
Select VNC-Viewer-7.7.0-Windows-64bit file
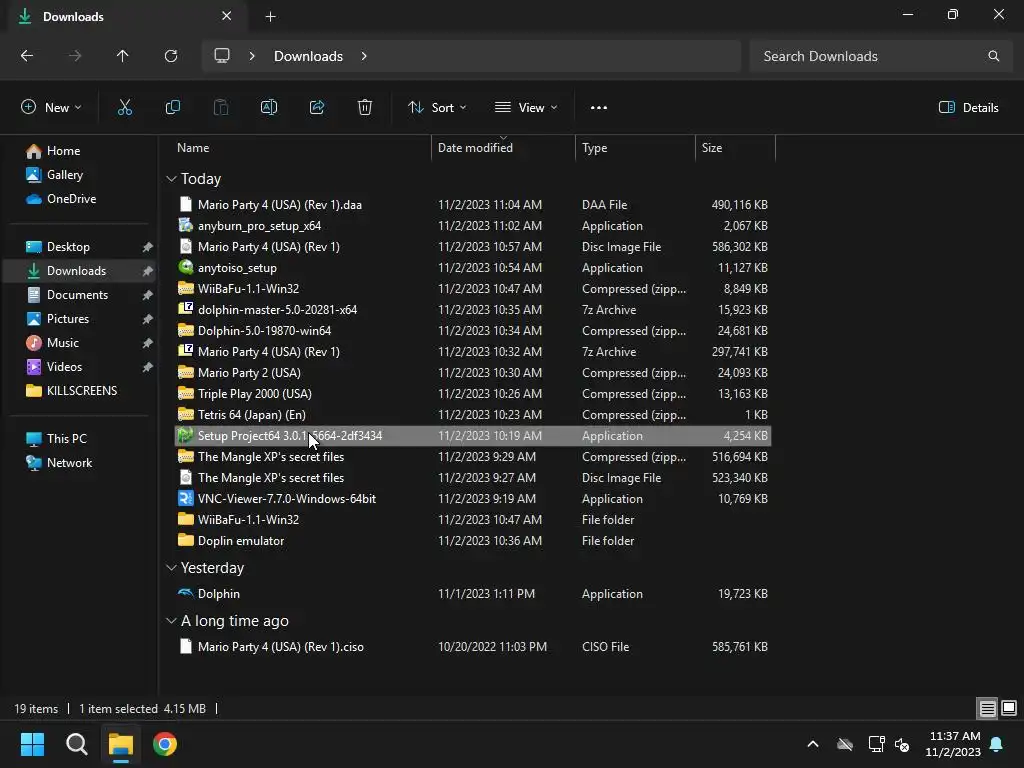tap(473, 499)
